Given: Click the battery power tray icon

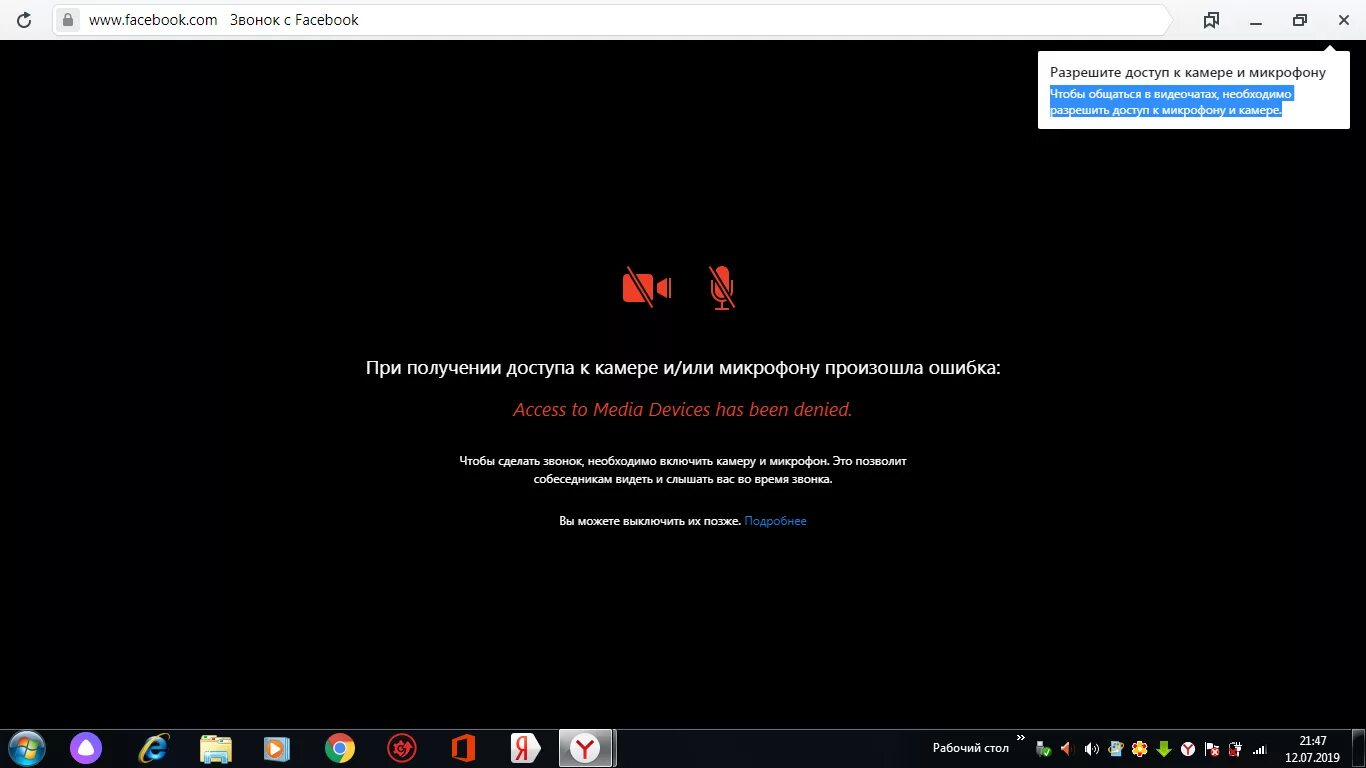Looking at the screenshot, I should point(1236,749).
